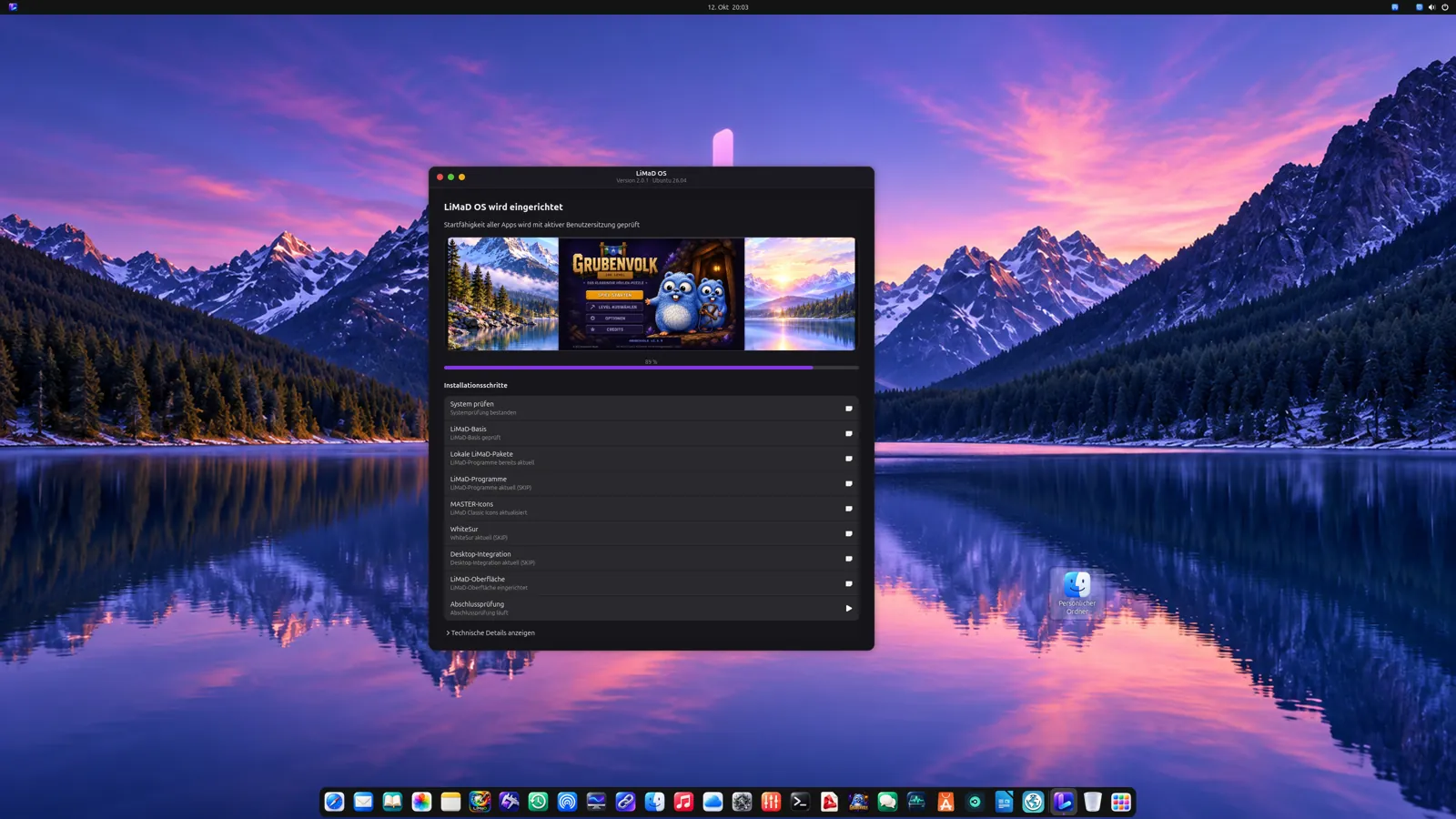
Task: Open the yellow Notes icon in the dock
Action: coord(450,802)
